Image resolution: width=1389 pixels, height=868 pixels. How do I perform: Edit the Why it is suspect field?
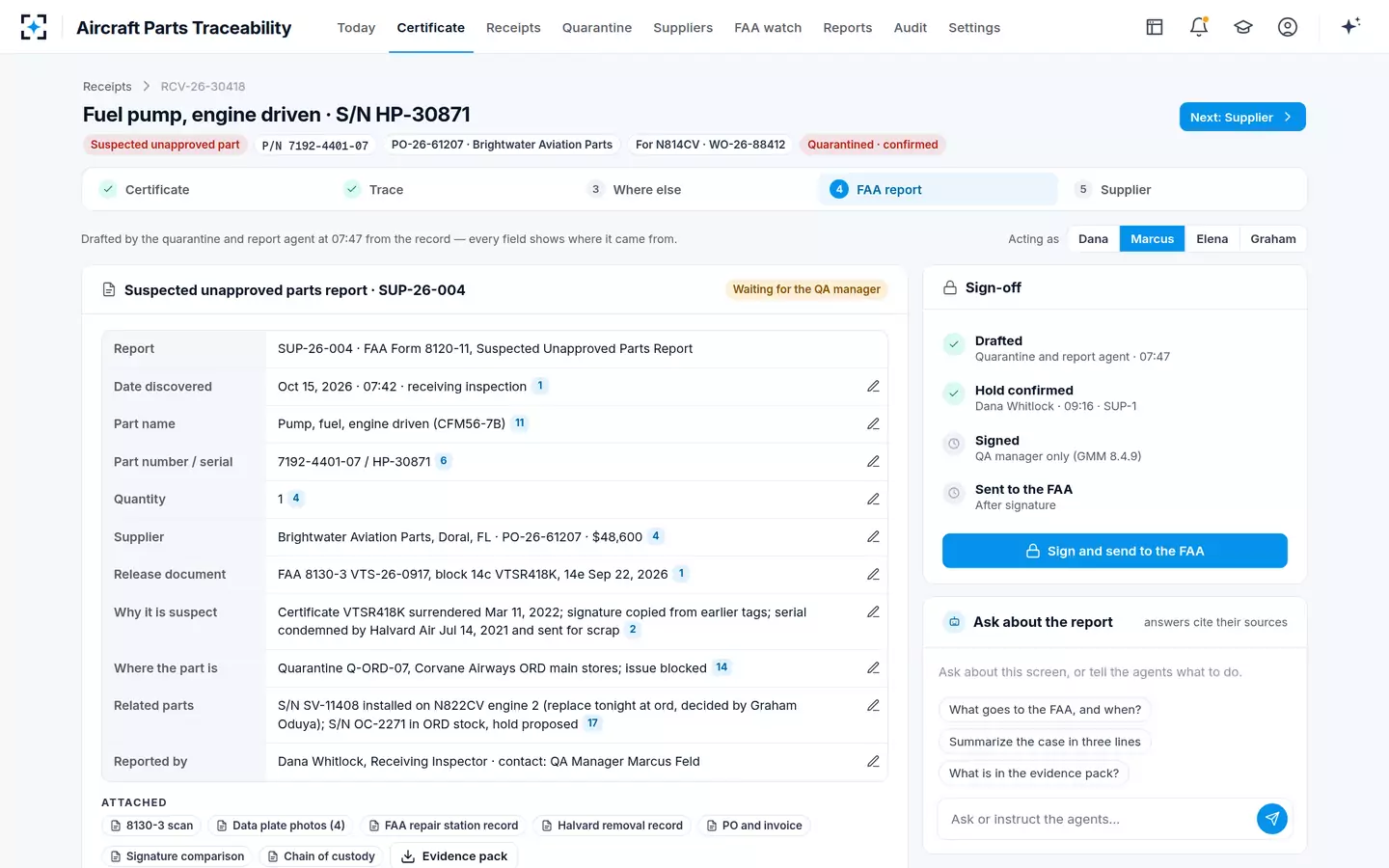coord(873,611)
